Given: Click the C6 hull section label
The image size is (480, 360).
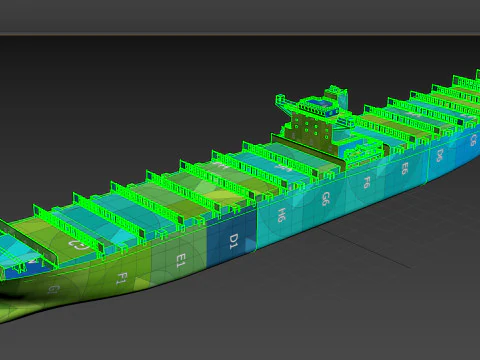Looking at the screenshot, I should click(473, 140).
